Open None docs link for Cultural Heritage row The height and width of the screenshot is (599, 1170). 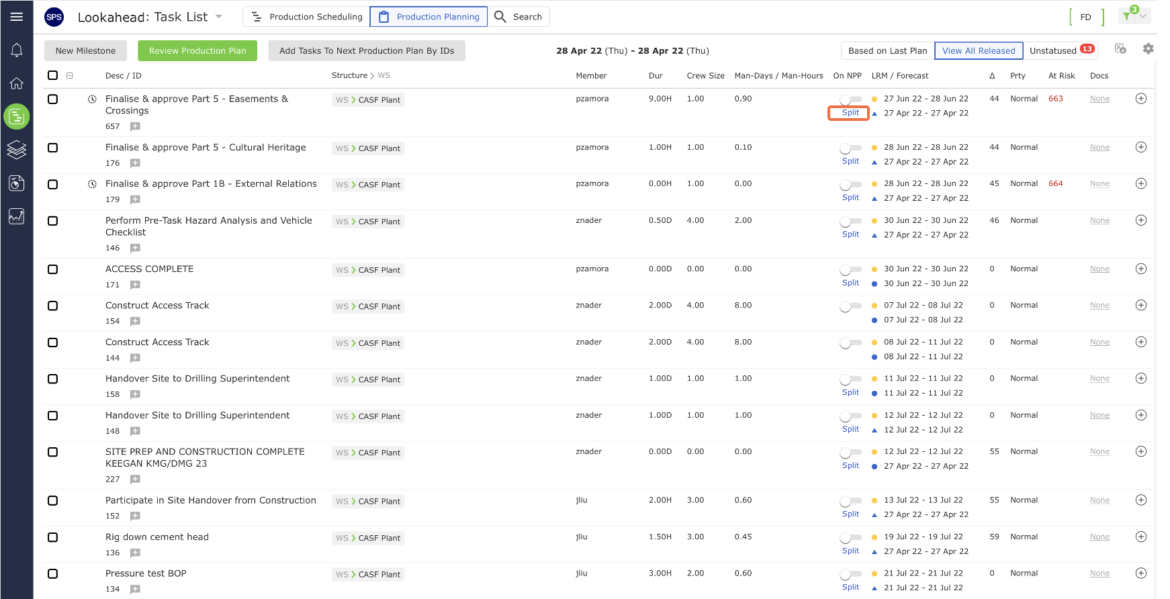(1099, 148)
